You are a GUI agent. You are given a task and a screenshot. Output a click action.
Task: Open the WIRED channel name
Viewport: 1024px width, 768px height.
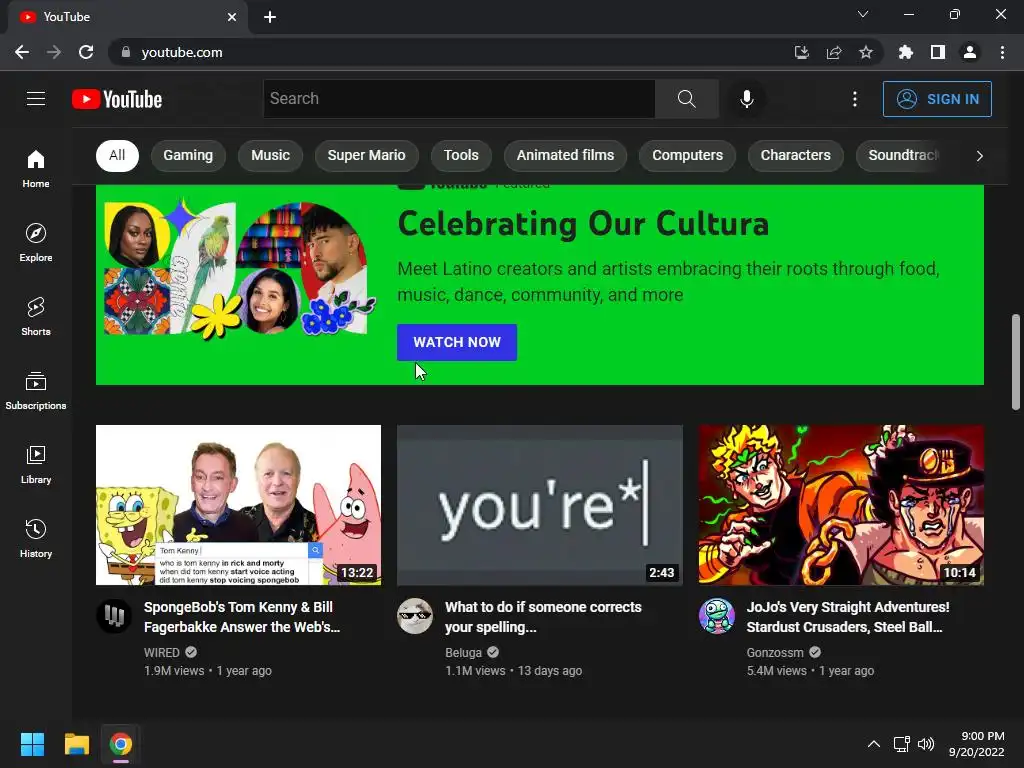pos(161,652)
